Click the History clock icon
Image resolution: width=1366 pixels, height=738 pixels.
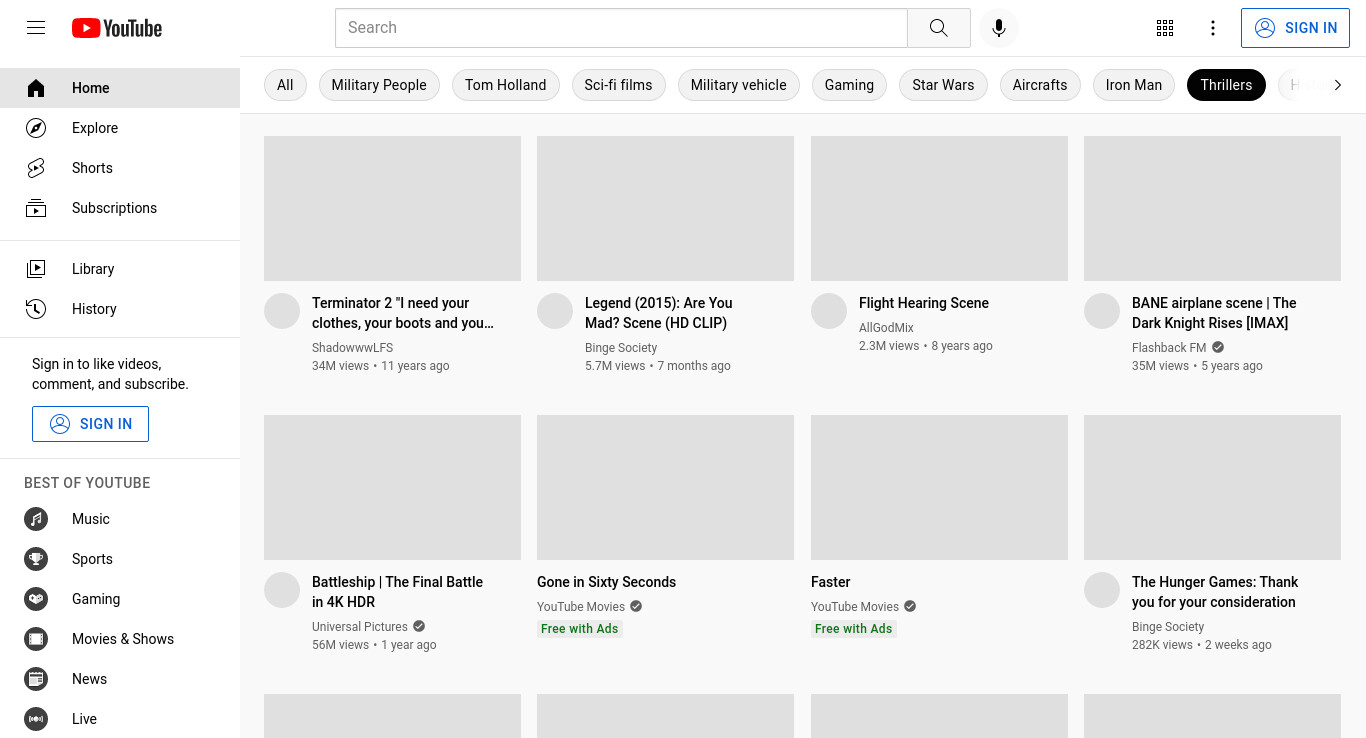(x=36, y=309)
